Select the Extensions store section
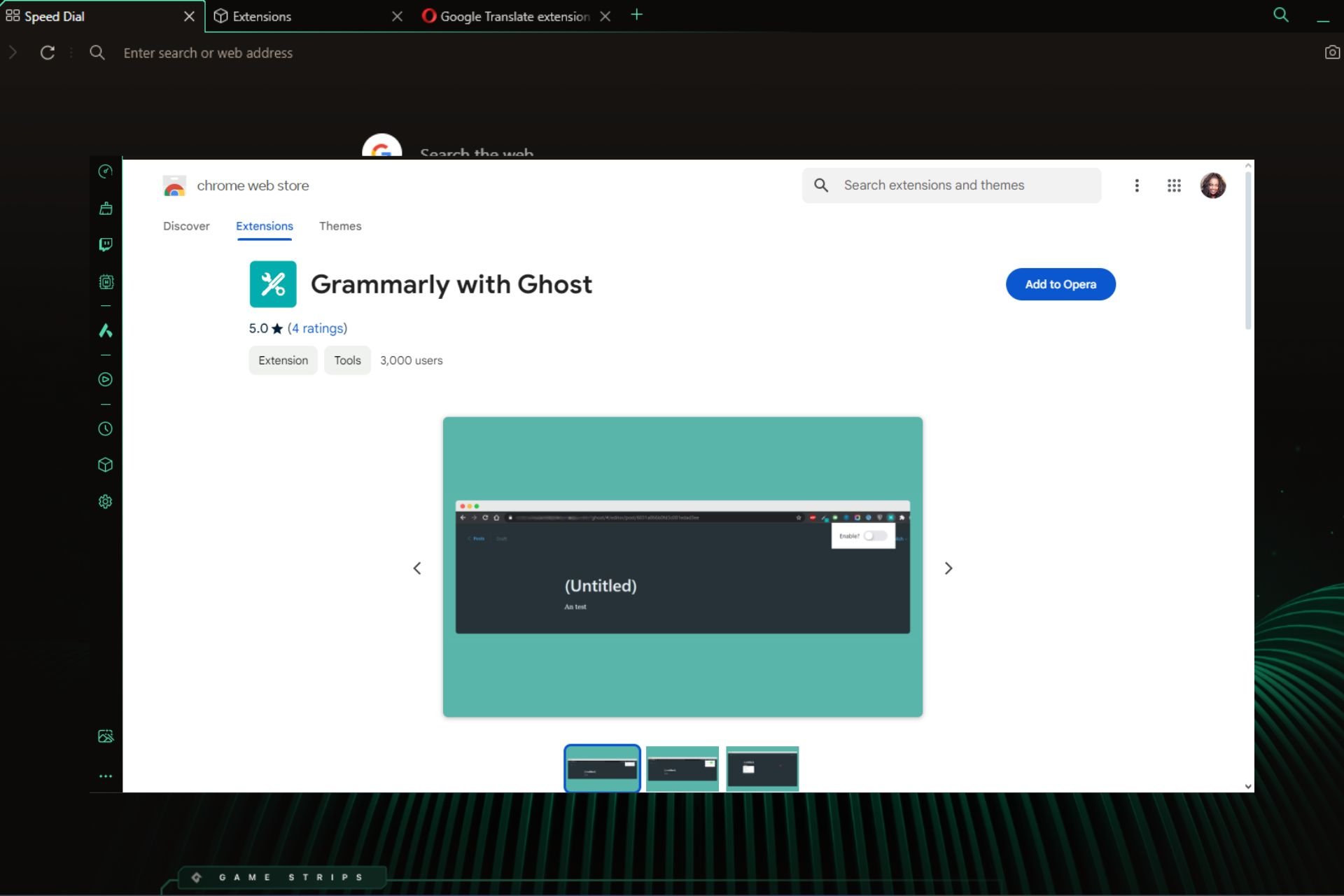Image resolution: width=1344 pixels, height=896 pixels. tap(265, 226)
